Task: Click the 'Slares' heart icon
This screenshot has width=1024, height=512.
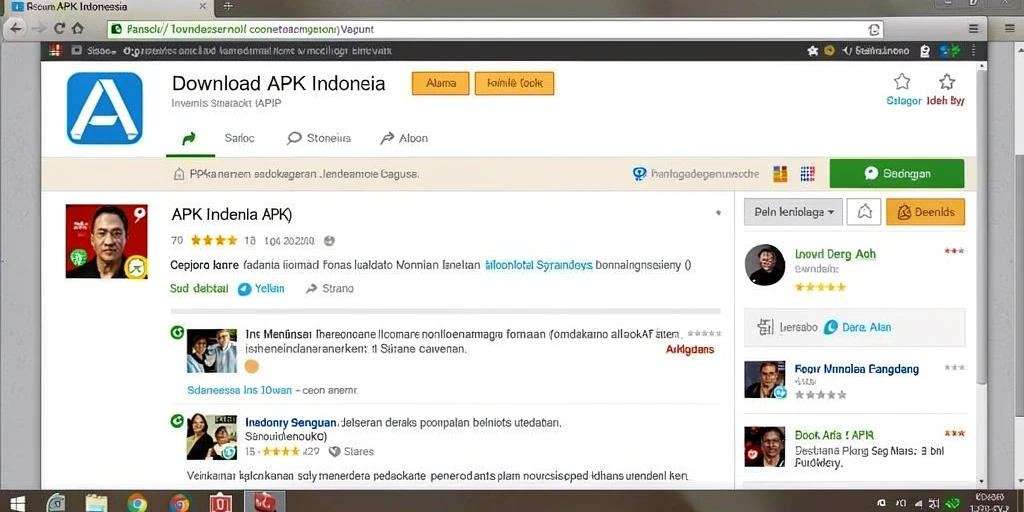Action: (334, 451)
